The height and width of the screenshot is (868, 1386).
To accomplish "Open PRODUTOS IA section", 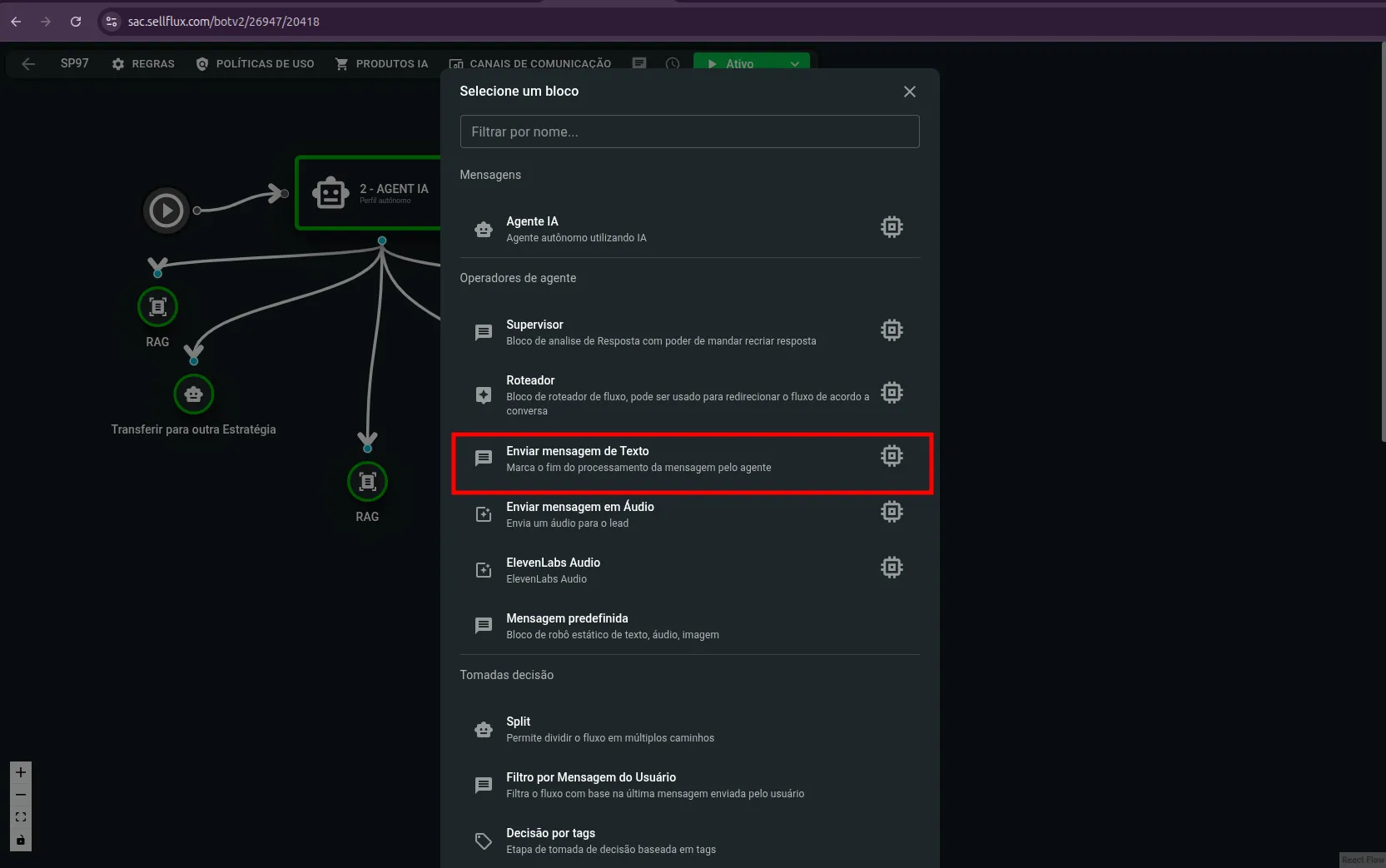I will click(x=381, y=64).
